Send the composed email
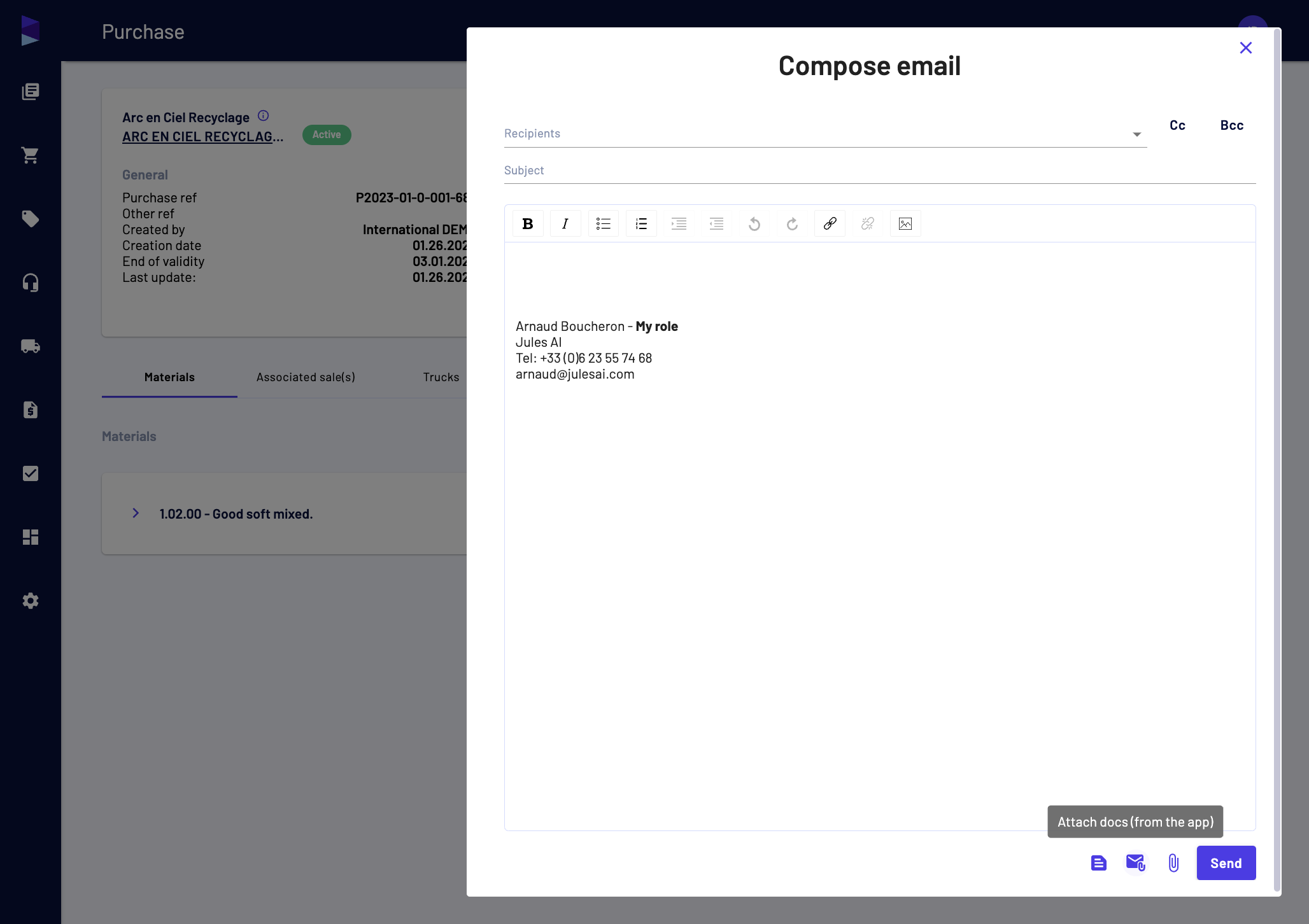This screenshot has height=924, width=1309. [1226, 863]
